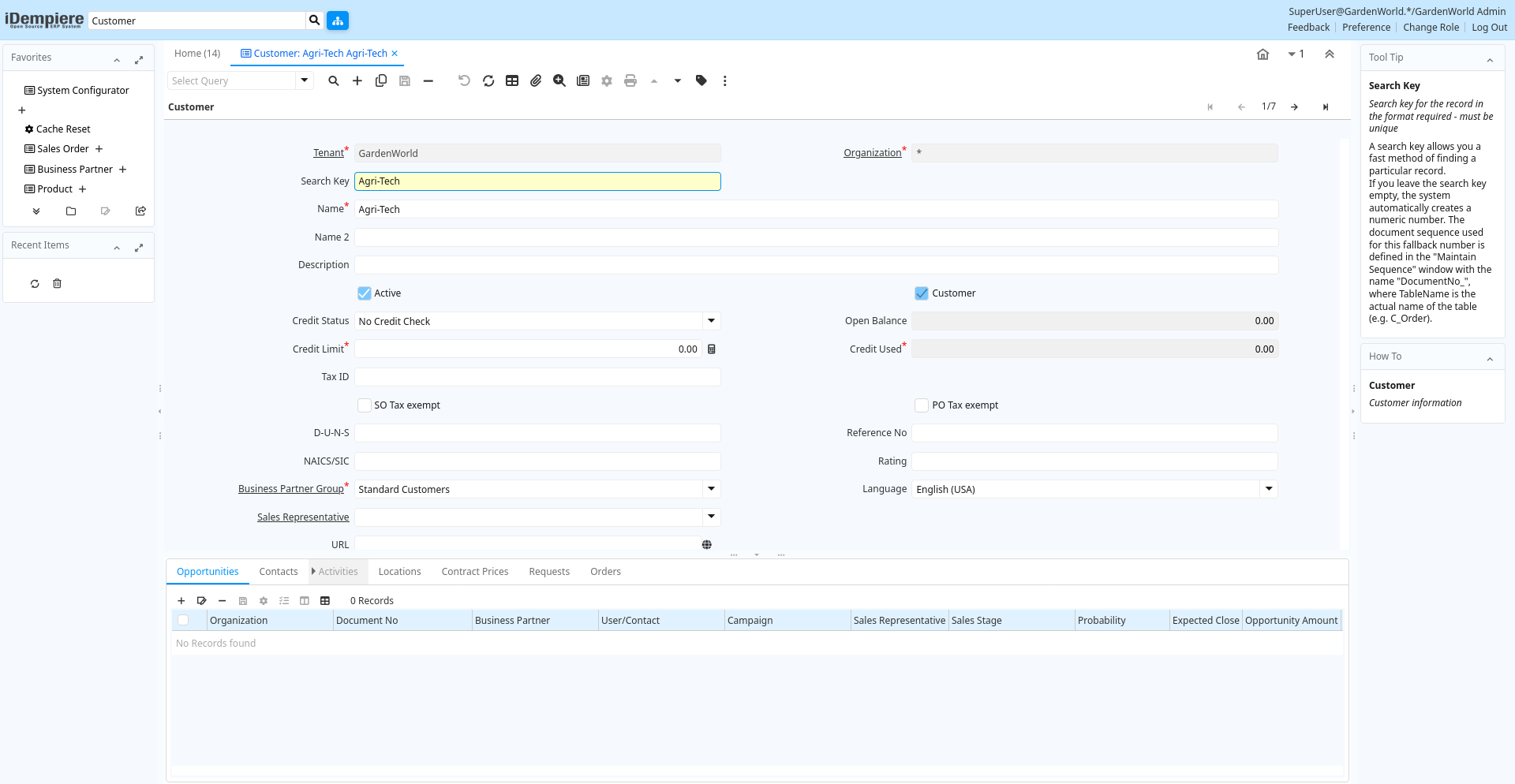
Task: Click the Refresh record toolbar icon
Action: pos(488,80)
